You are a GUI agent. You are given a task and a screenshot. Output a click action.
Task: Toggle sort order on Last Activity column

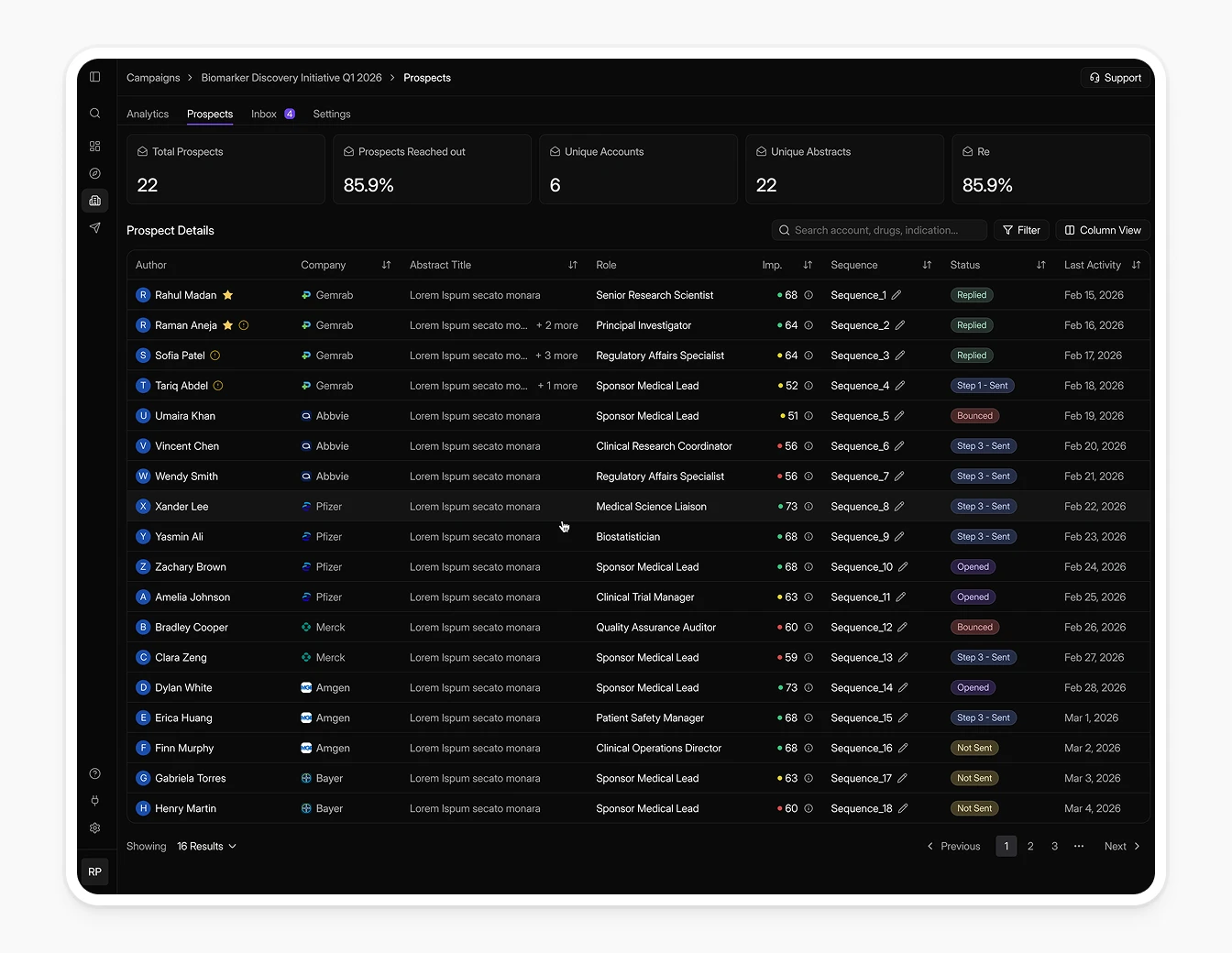1136,265
